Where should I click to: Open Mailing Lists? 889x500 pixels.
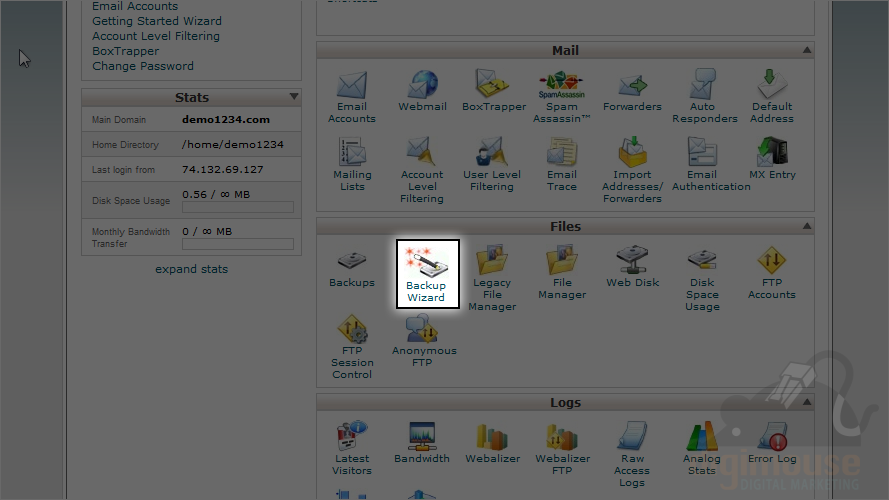click(x=352, y=165)
